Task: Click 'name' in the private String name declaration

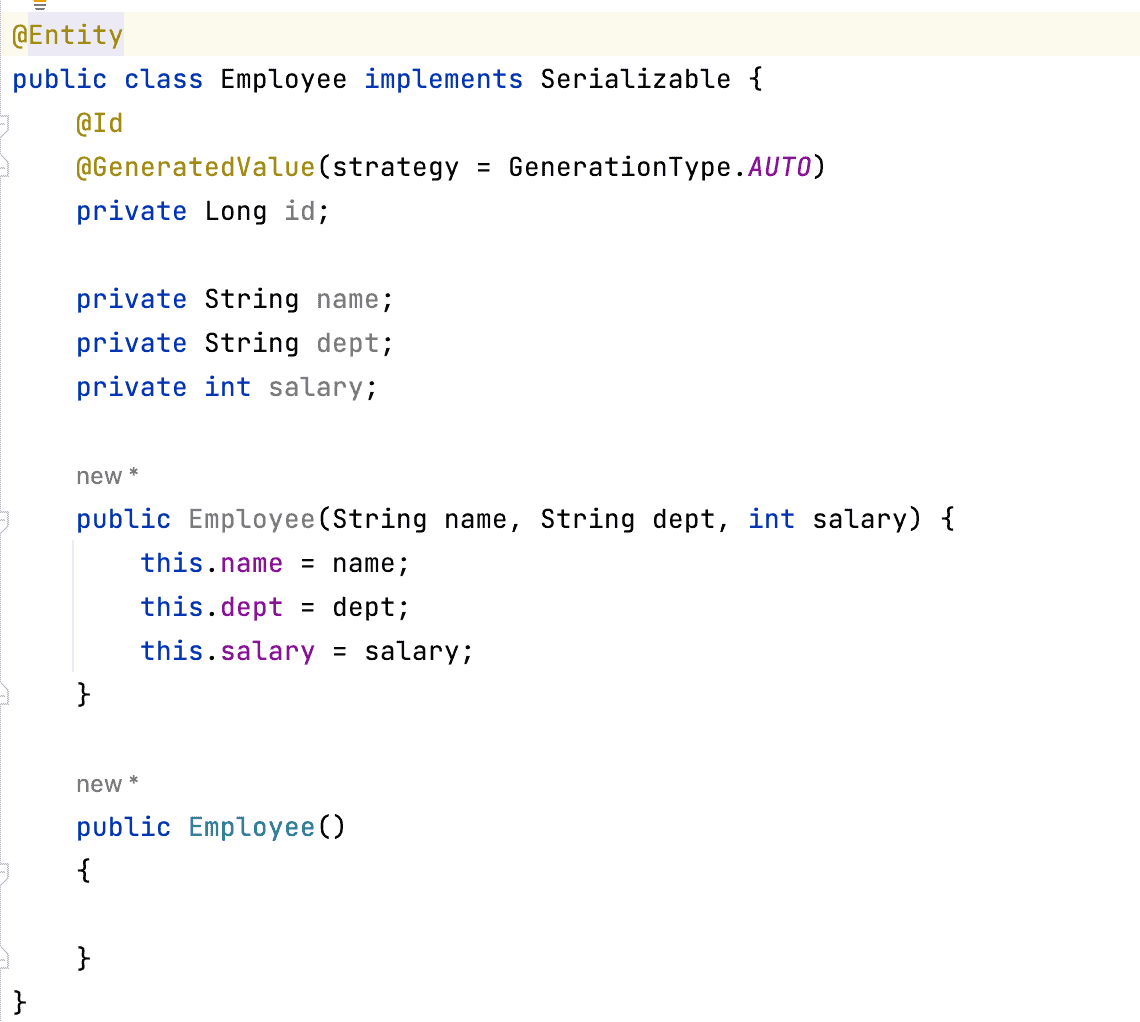Action: point(348,299)
